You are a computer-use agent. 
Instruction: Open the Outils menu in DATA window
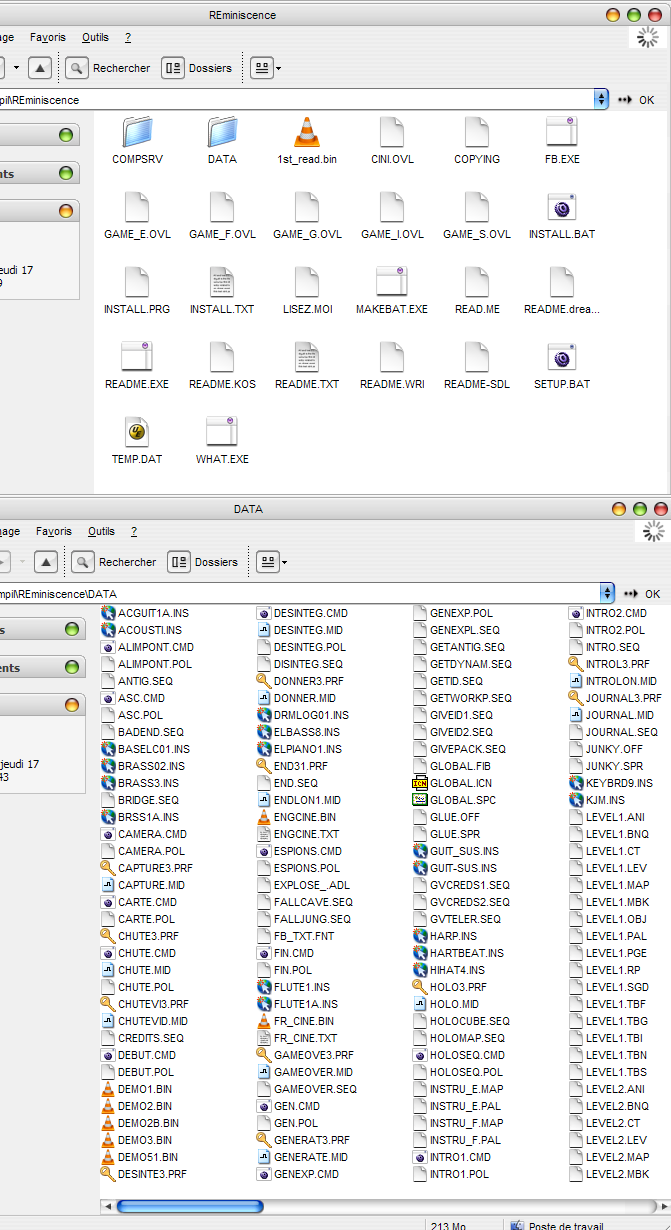(101, 531)
